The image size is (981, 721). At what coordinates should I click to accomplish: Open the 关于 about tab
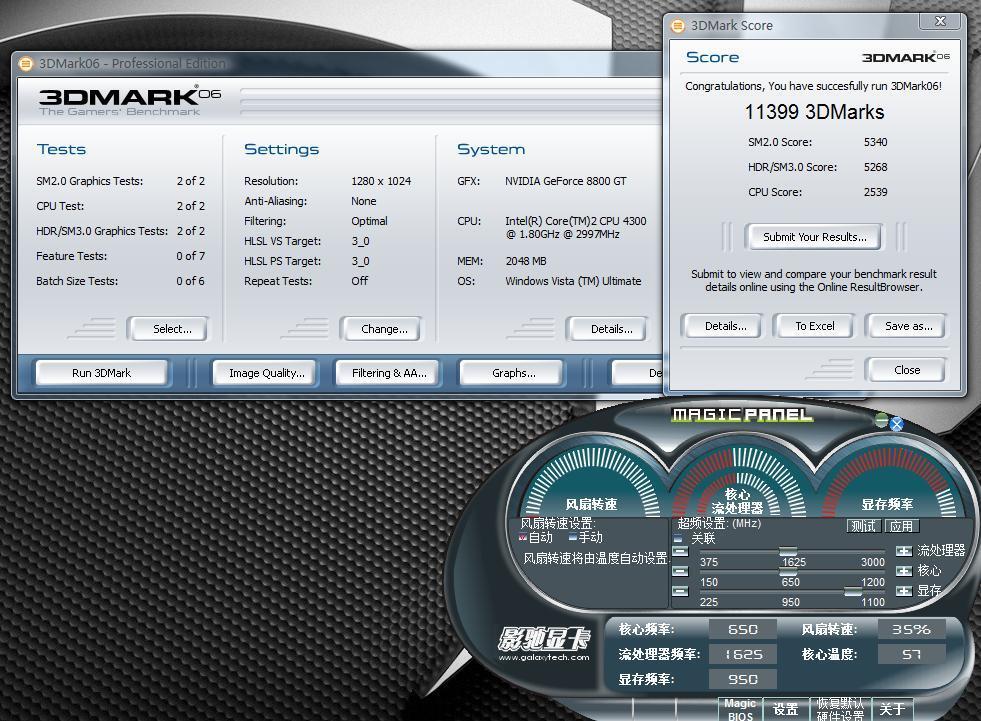click(x=891, y=709)
